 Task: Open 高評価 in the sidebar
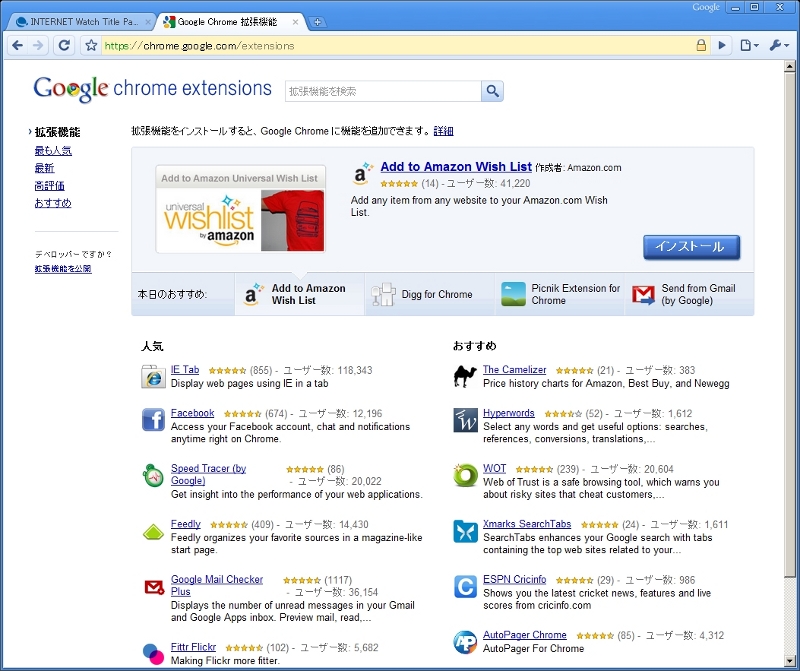coord(49,186)
